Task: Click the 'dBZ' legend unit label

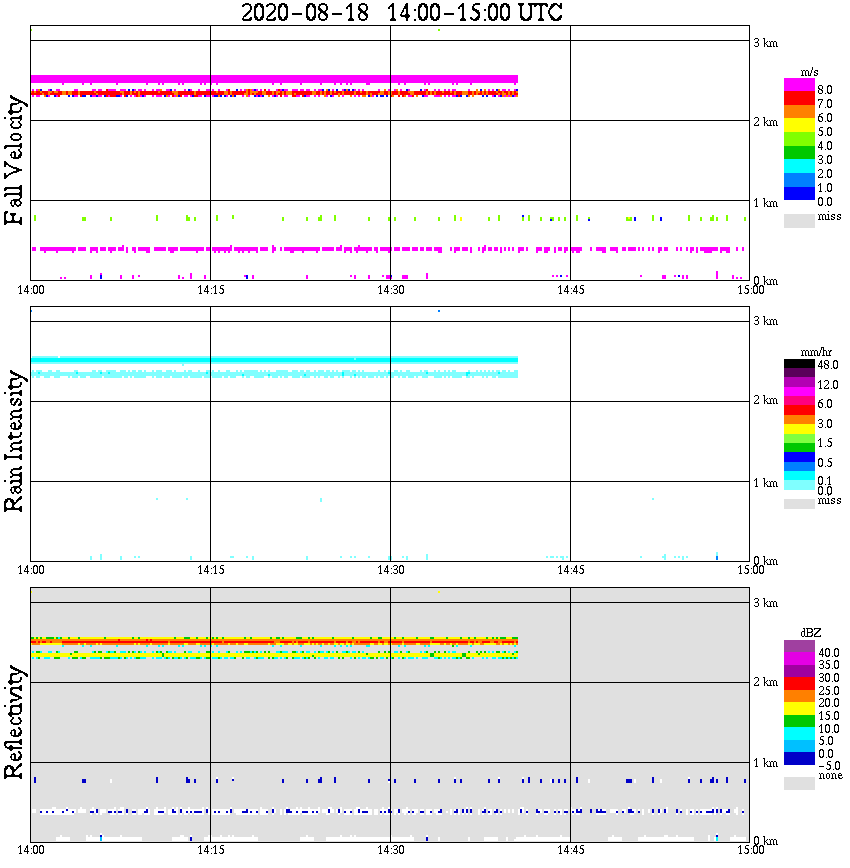Action: (x=810, y=632)
